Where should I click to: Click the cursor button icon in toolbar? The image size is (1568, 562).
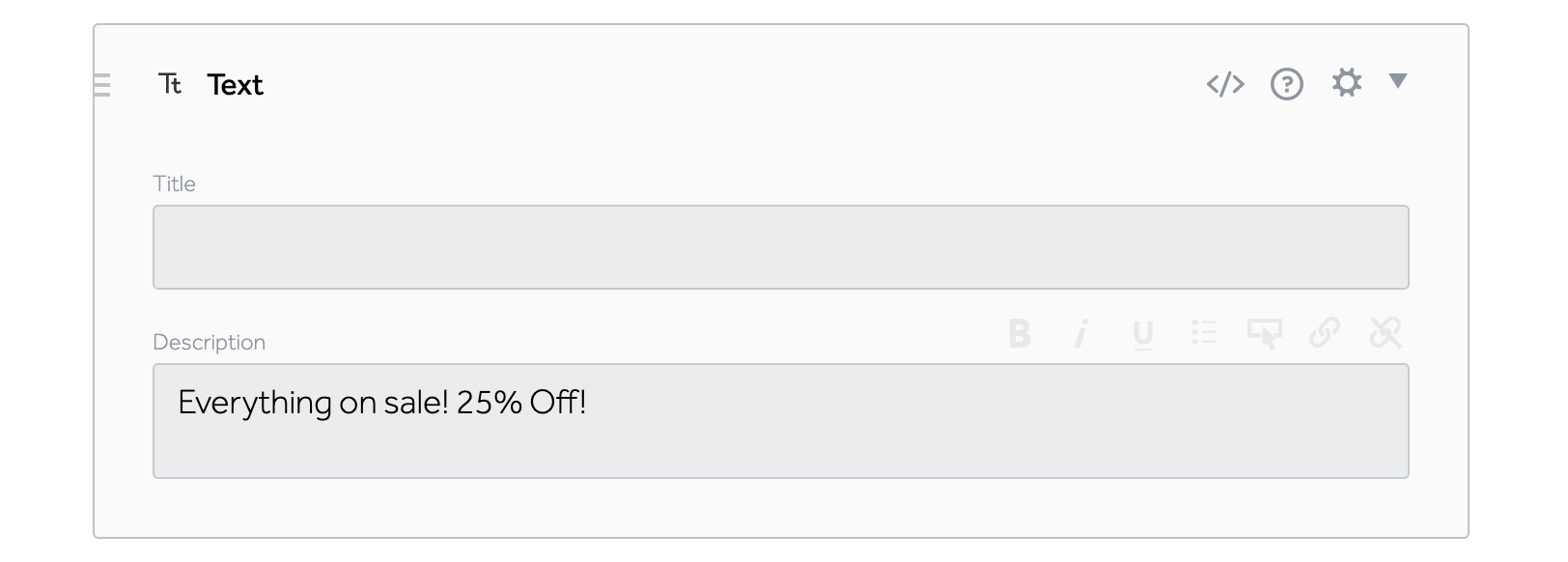[1264, 334]
